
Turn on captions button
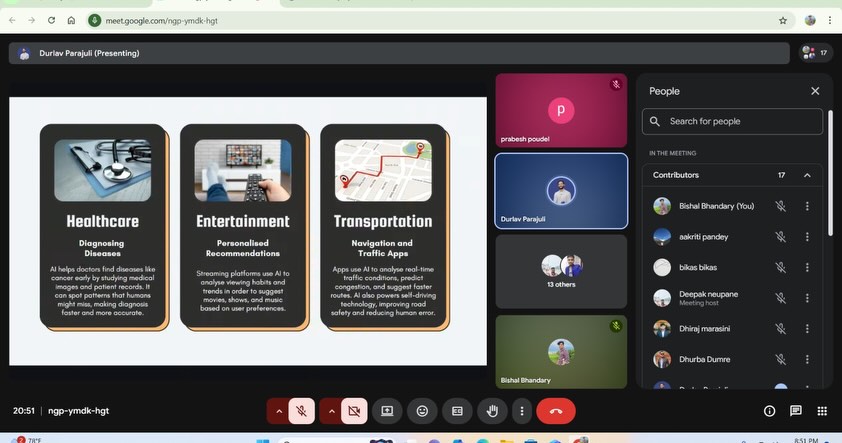[x=457, y=411]
